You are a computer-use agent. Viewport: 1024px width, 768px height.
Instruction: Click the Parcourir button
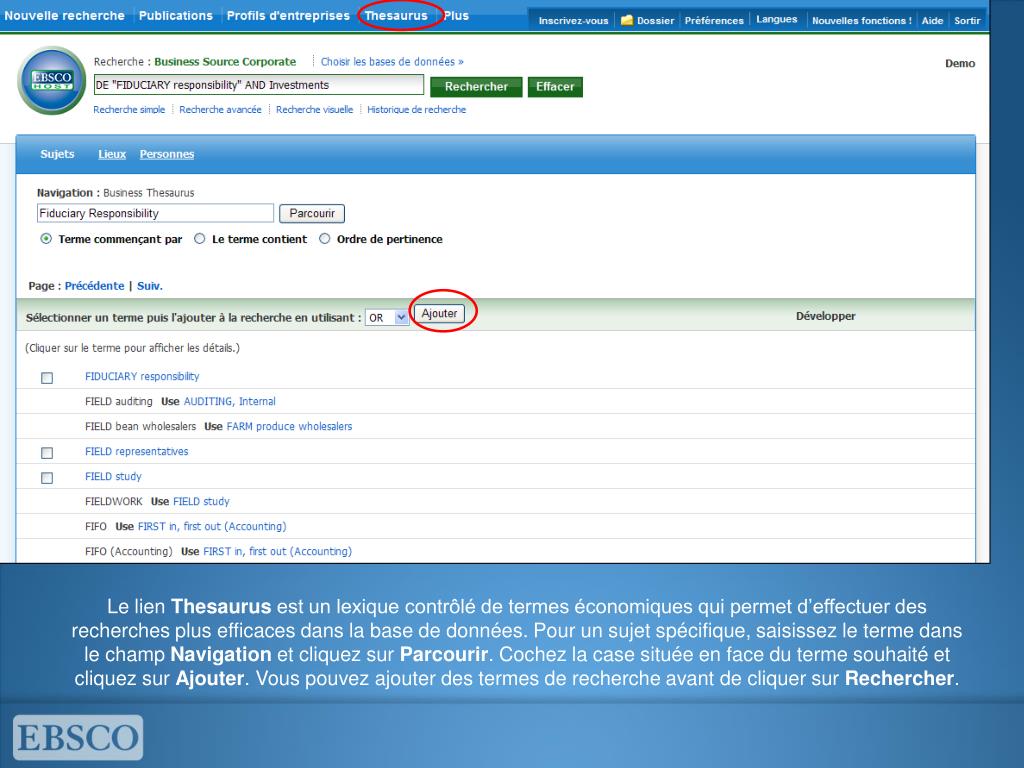312,214
